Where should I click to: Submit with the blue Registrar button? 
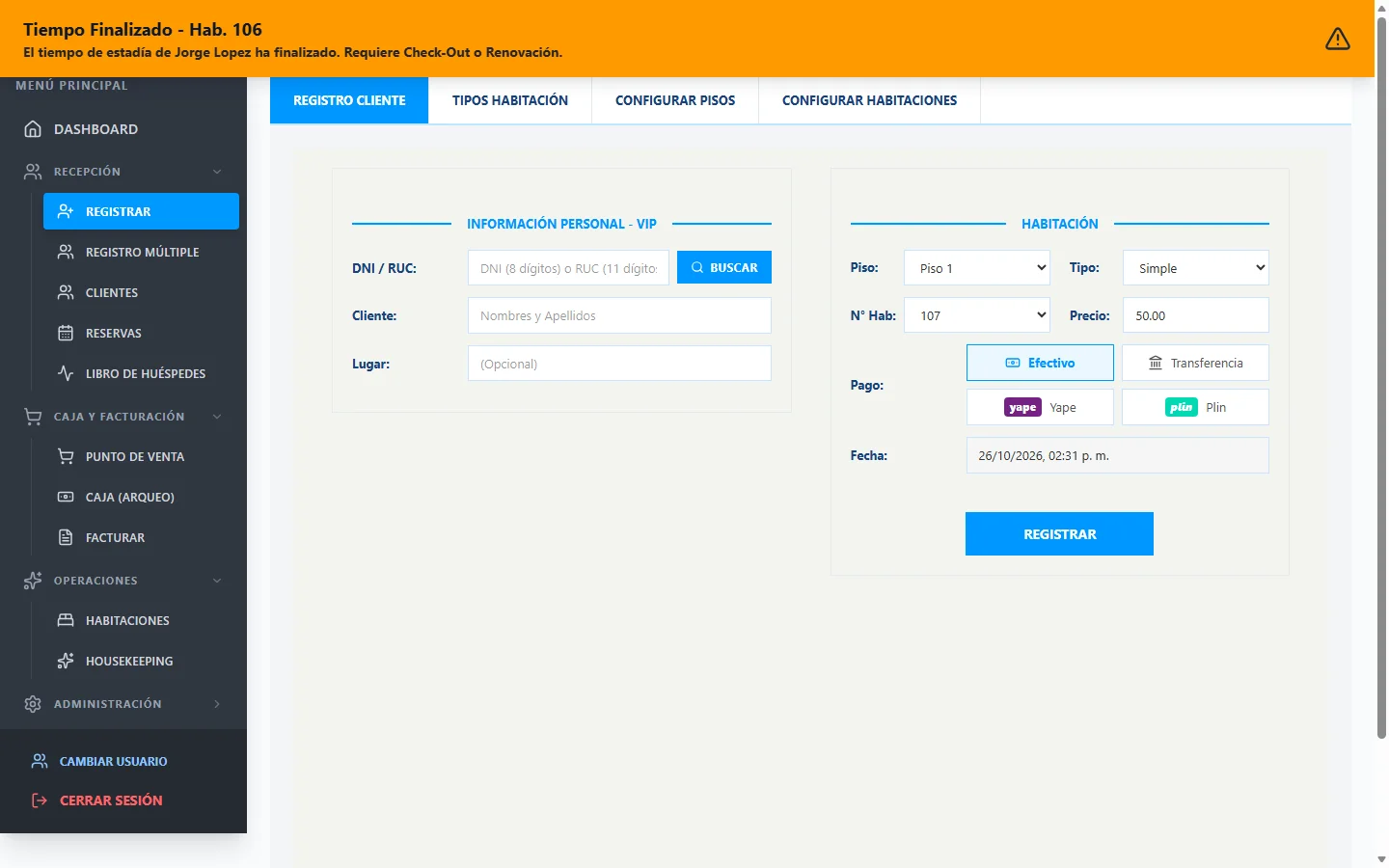[x=1059, y=534]
